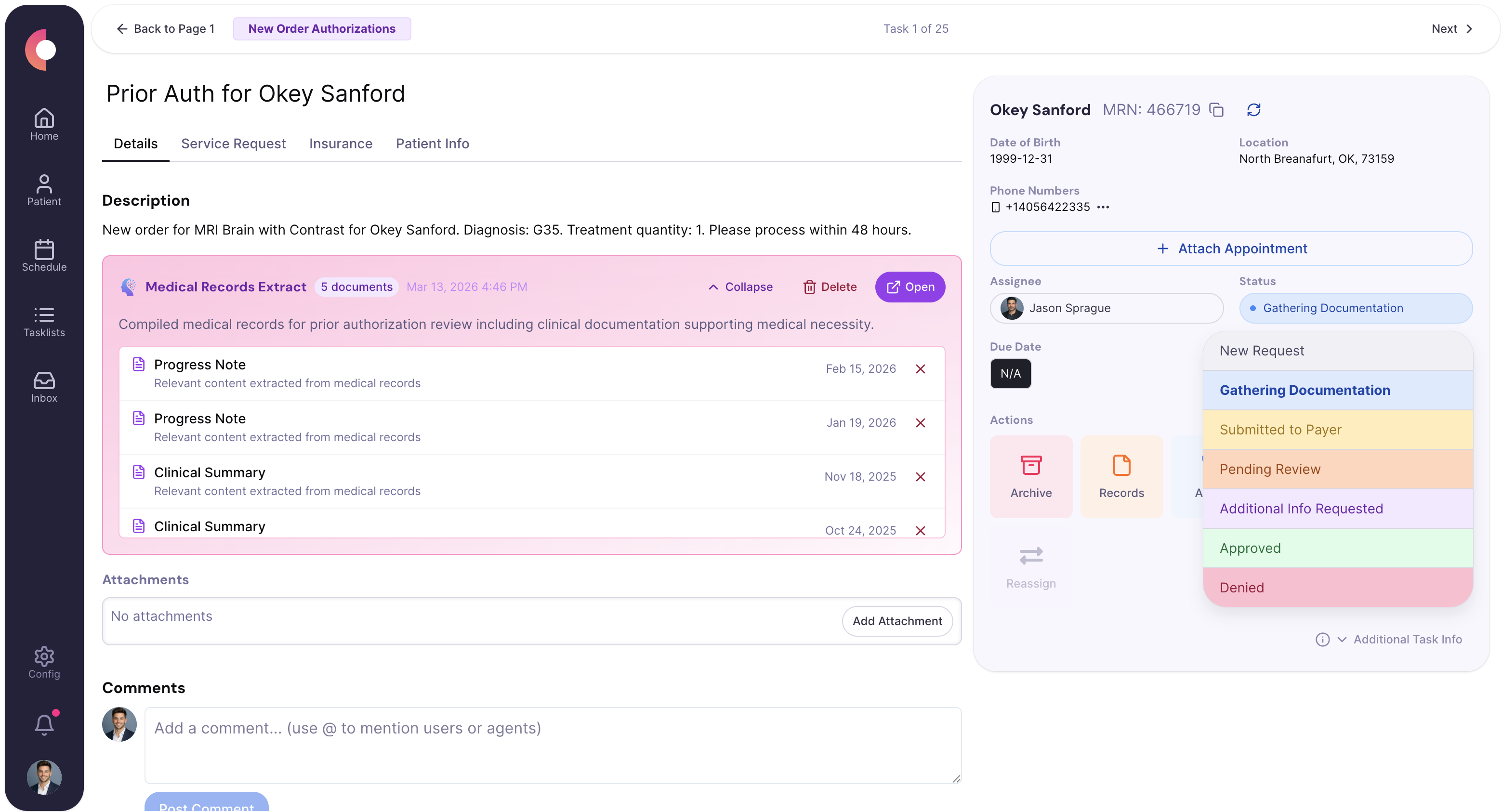
Task: Remove the Nov 18 Clinical Summary document
Action: point(921,476)
